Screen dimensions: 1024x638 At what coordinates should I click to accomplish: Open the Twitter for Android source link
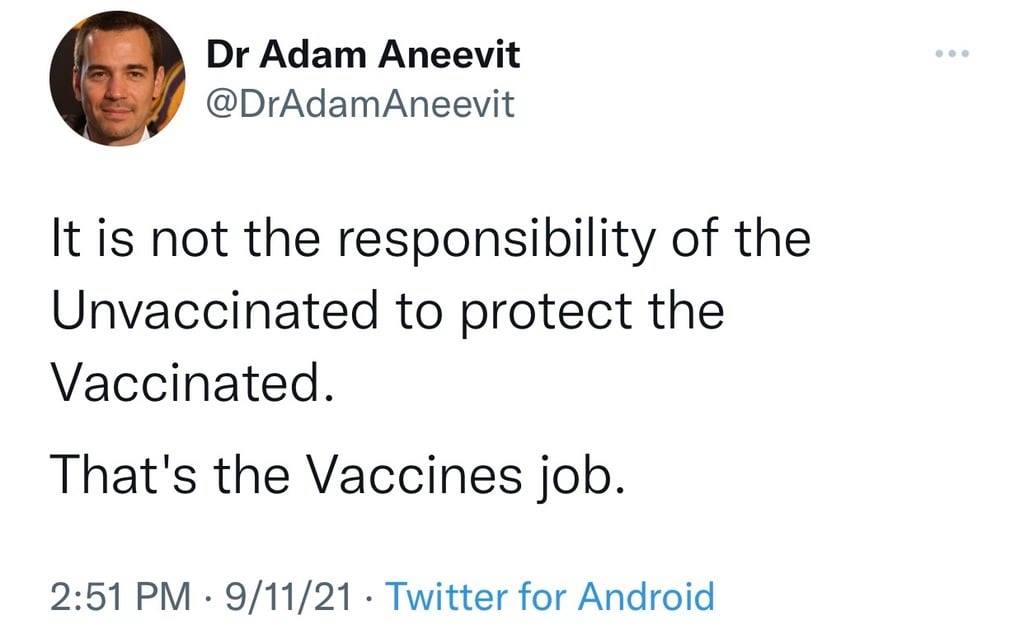point(549,597)
